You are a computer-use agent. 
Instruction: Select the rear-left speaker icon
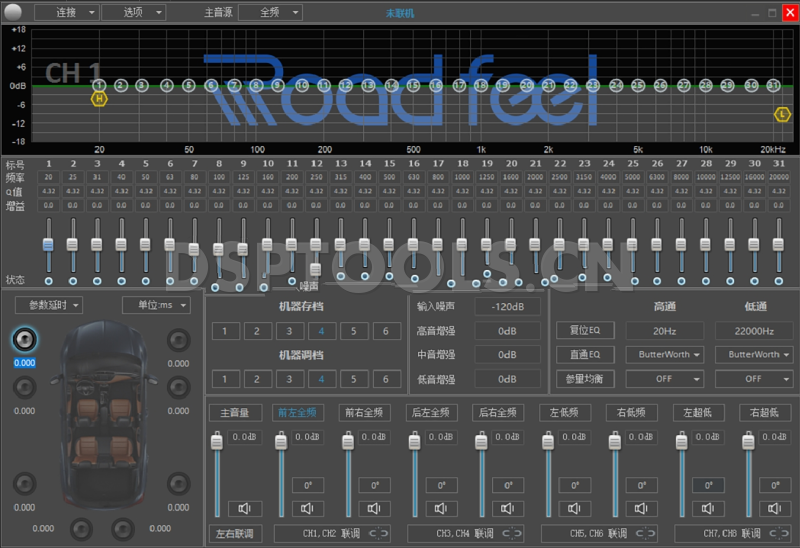coord(24,483)
